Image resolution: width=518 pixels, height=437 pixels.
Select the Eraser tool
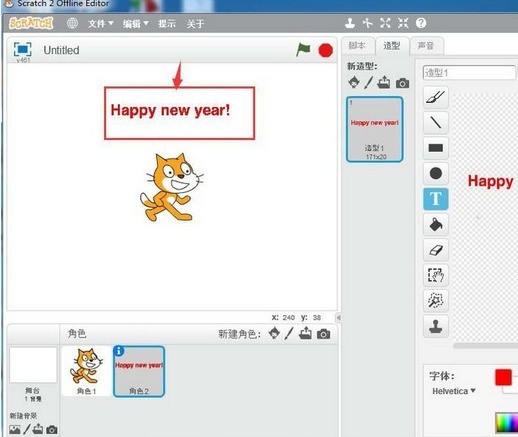click(x=436, y=250)
